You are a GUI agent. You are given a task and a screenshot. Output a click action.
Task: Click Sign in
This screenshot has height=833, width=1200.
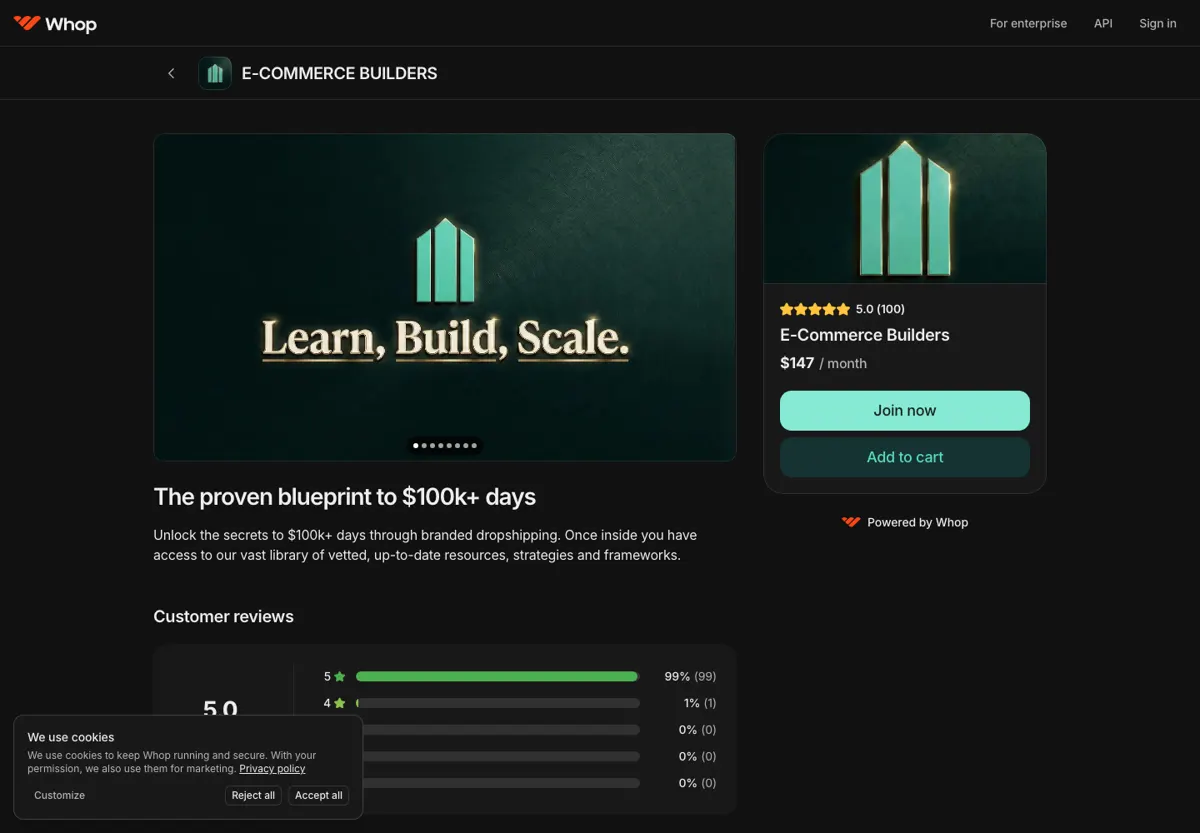coord(1158,23)
